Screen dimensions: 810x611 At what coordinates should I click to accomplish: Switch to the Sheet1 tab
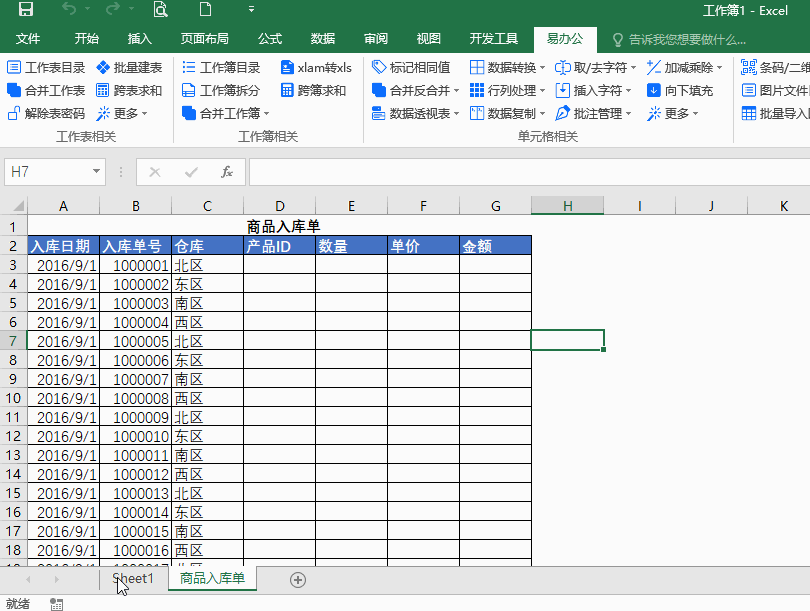(133, 578)
